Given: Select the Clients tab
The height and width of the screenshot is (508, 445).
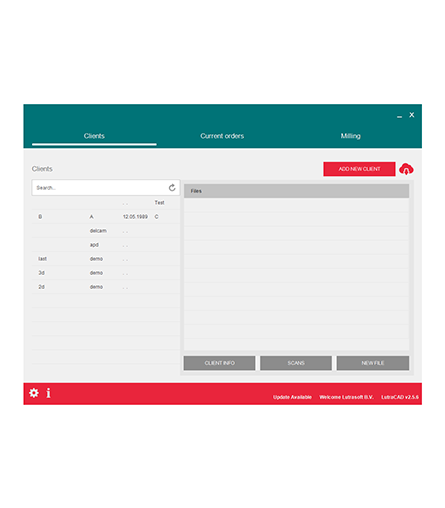Looking at the screenshot, I should pos(94,136).
